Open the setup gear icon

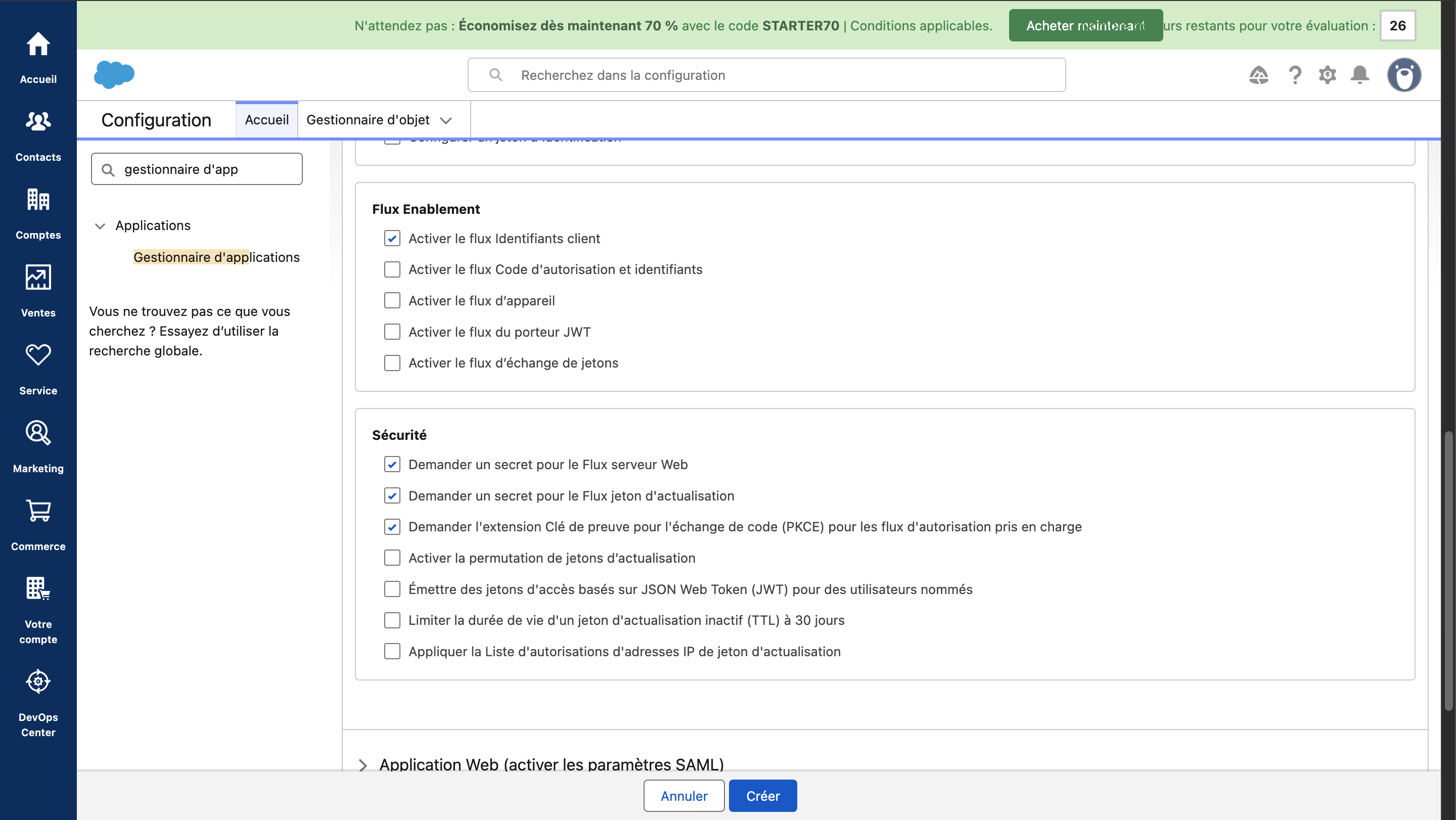point(1327,75)
